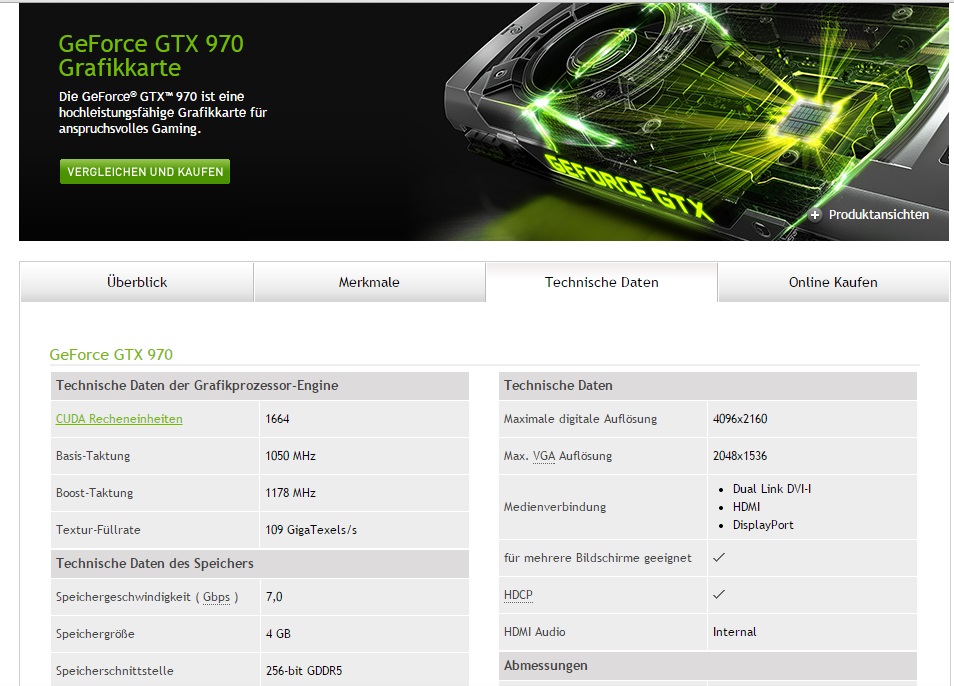Open the Online Kaufen tab
The width and height of the screenshot is (954, 686).
(834, 282)
